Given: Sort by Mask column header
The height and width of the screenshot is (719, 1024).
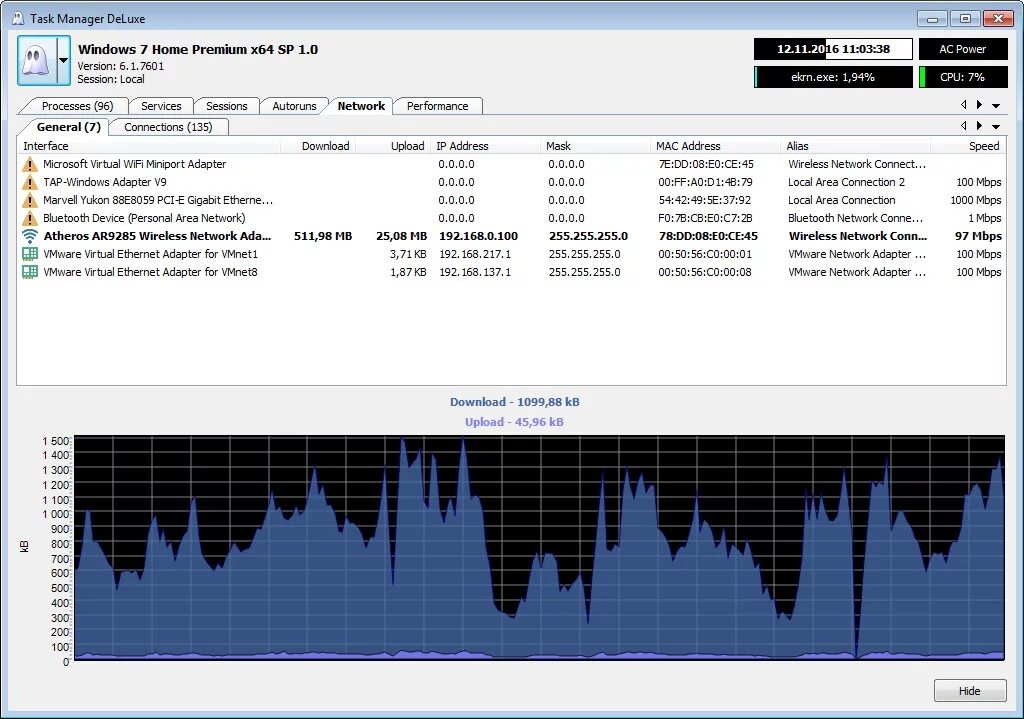Looking at the screenshot, I should [x=596, y=146].
